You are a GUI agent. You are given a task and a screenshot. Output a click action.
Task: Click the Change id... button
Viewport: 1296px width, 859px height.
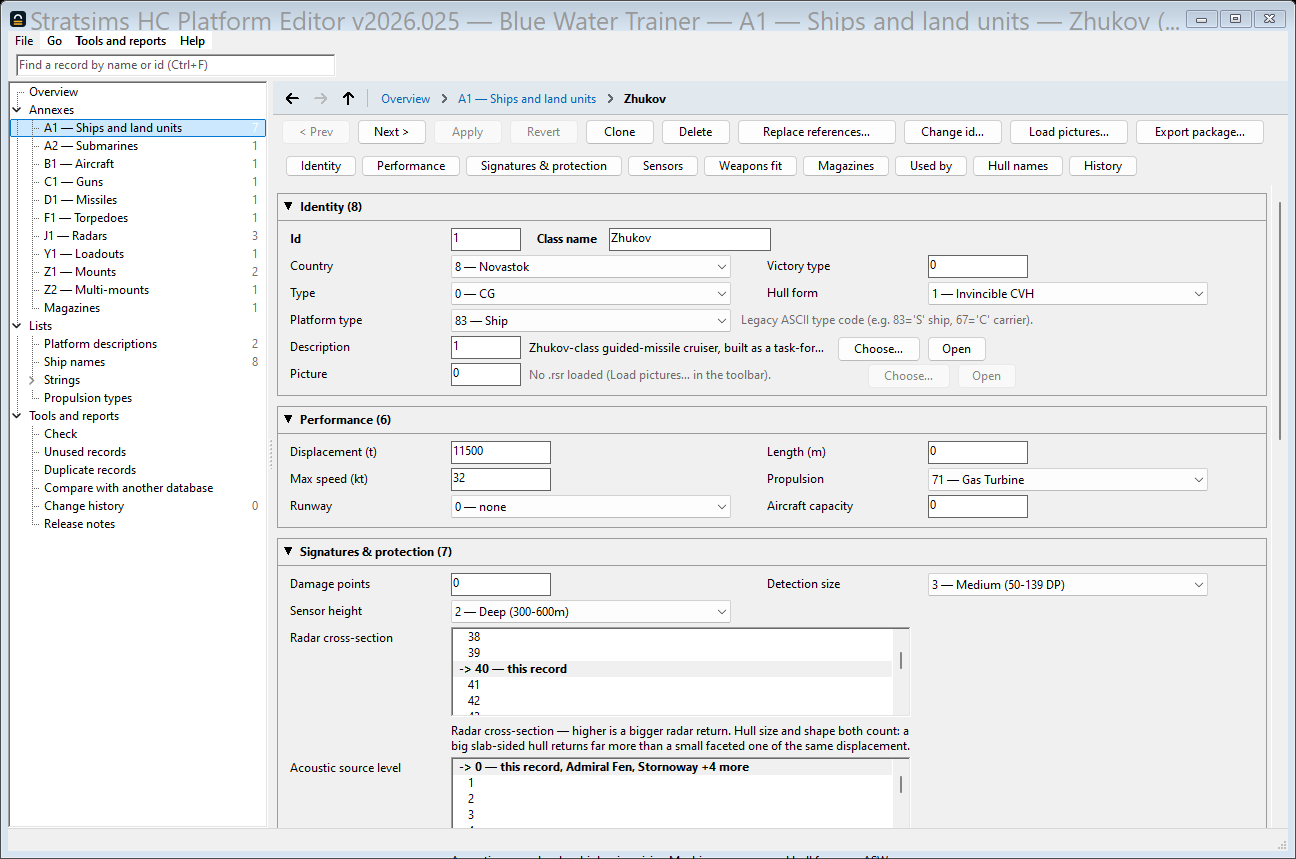click(953, 132)
